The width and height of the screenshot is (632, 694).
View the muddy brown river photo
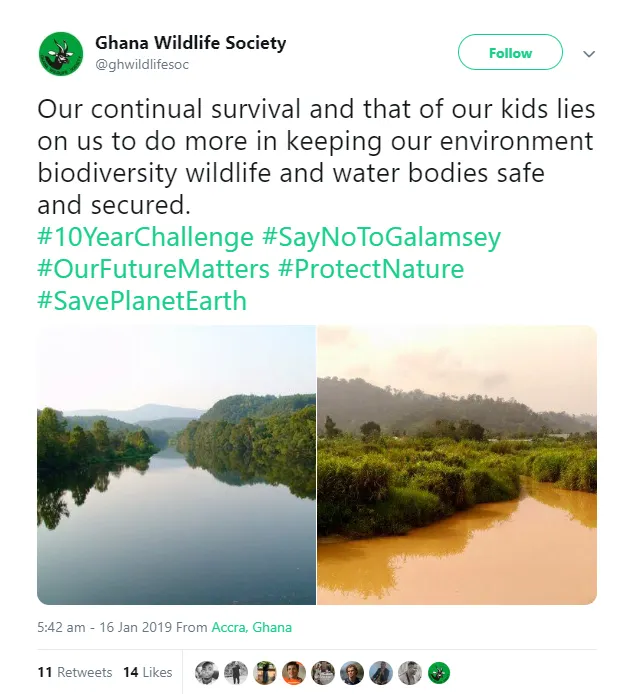click(457, 465)
